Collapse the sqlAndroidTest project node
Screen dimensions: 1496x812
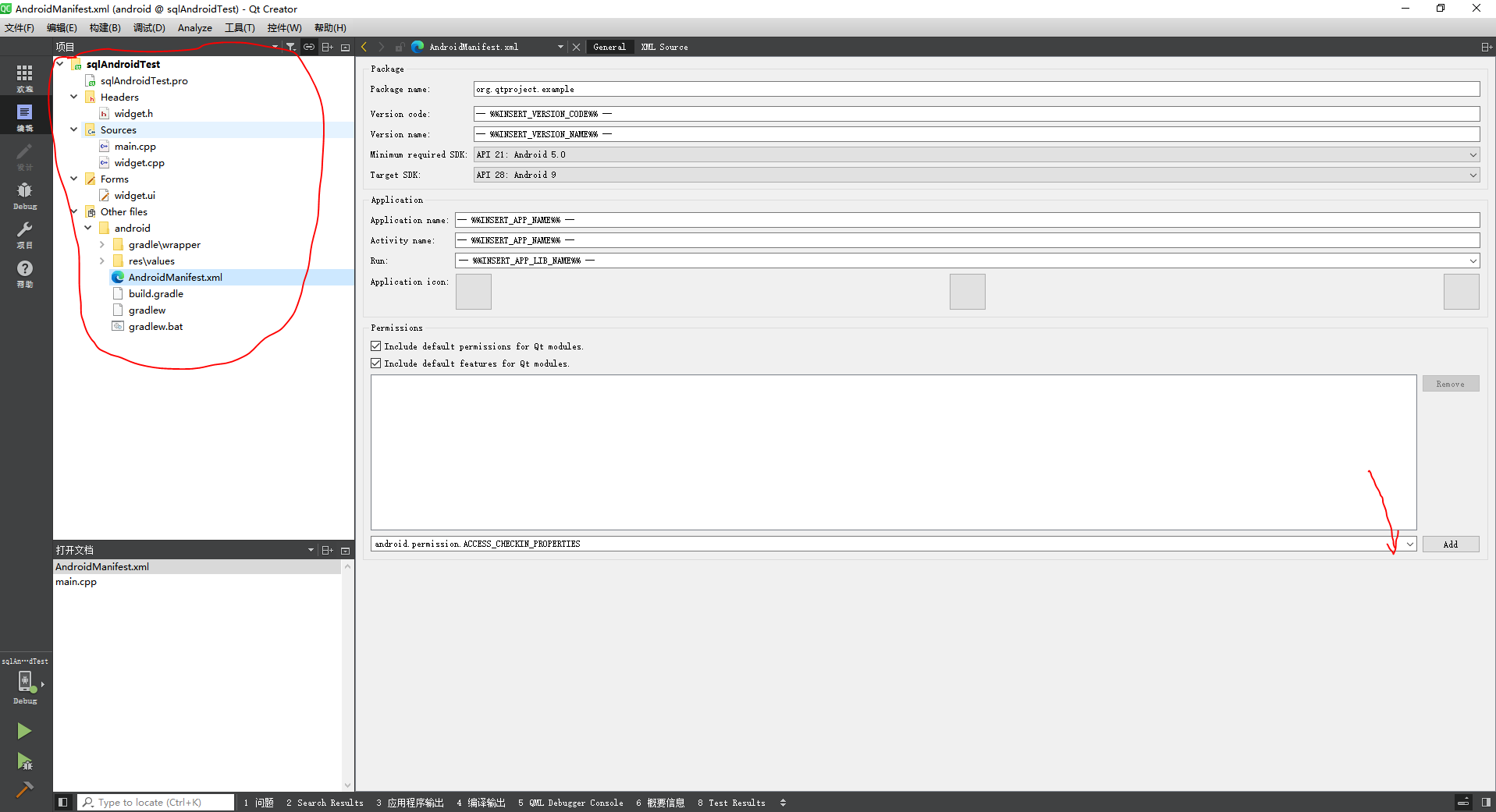pyautogui.click(x=60, y=64)
